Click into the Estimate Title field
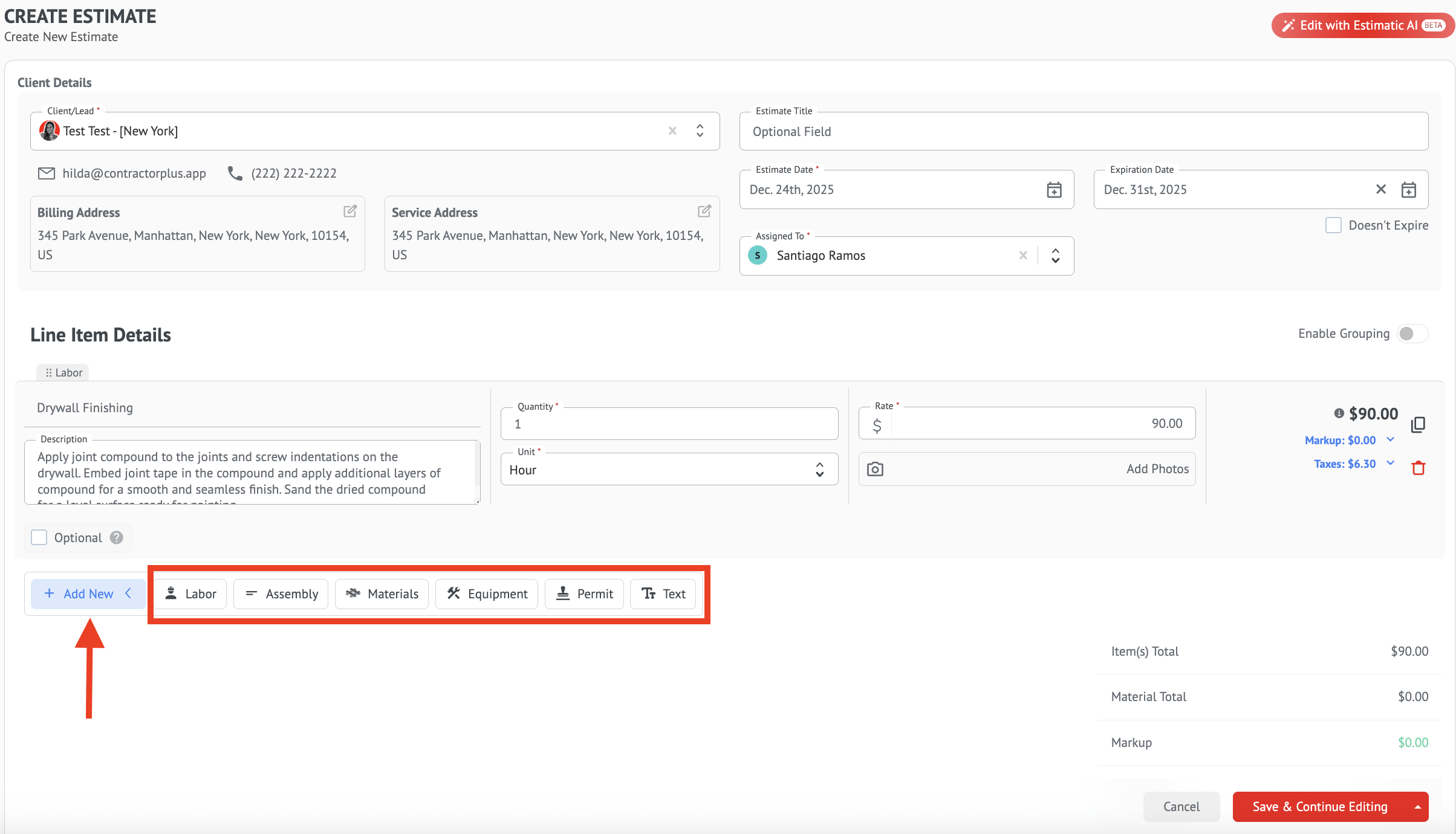This screenshot has height=834, width=1456. tap(1083, 132)
